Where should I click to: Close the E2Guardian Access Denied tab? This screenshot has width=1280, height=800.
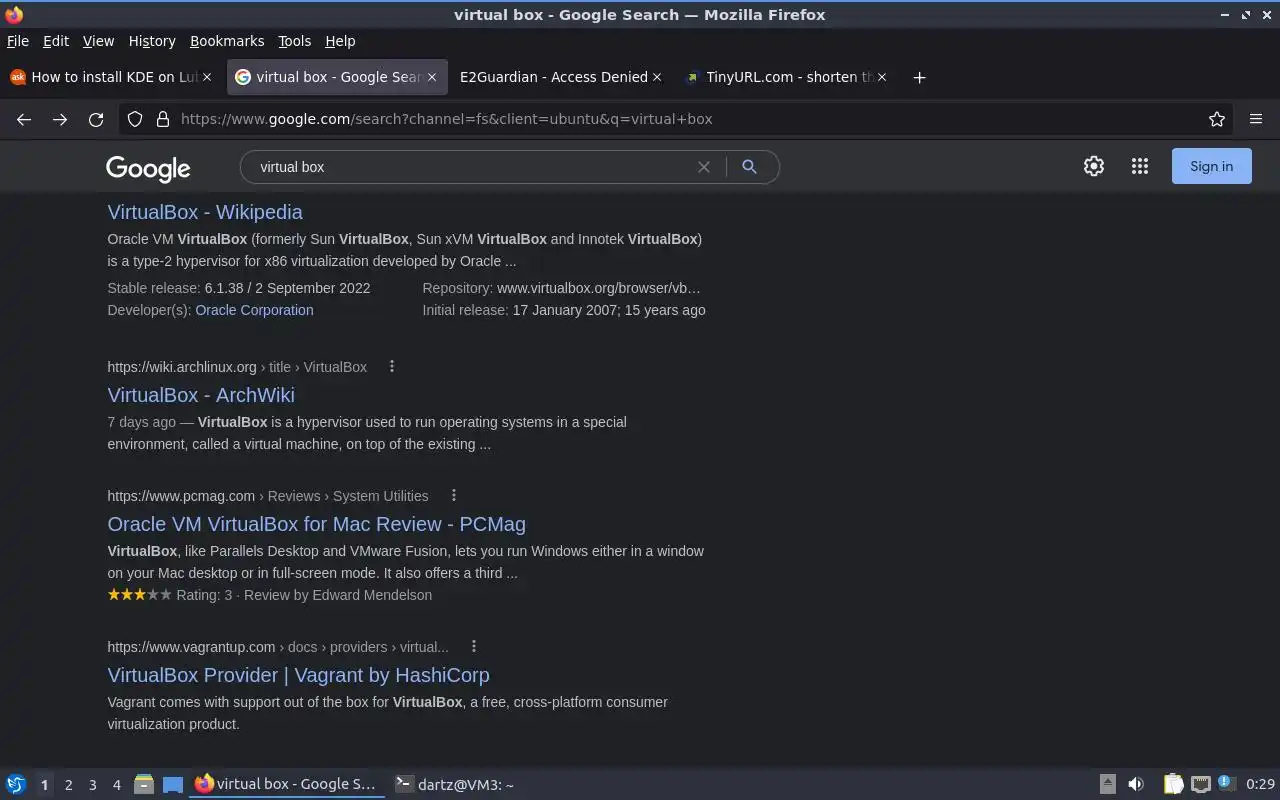657,77
